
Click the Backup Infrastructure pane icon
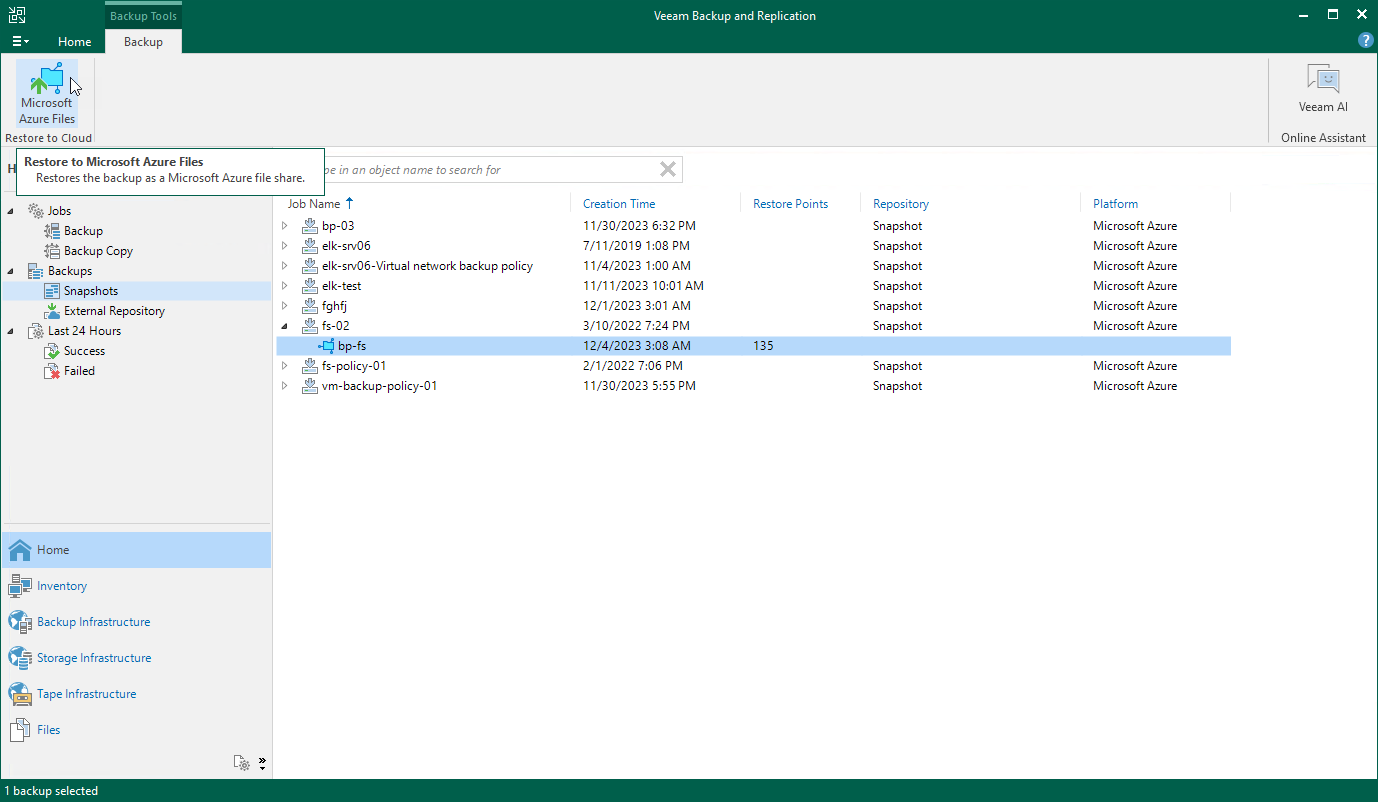pyautogui.click(x=20, y=622)
